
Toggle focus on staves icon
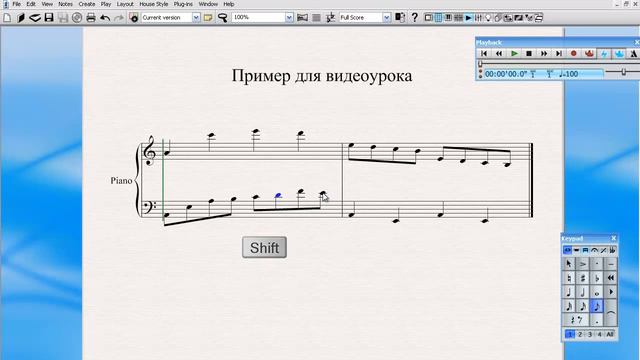click(x=316, y=18)
